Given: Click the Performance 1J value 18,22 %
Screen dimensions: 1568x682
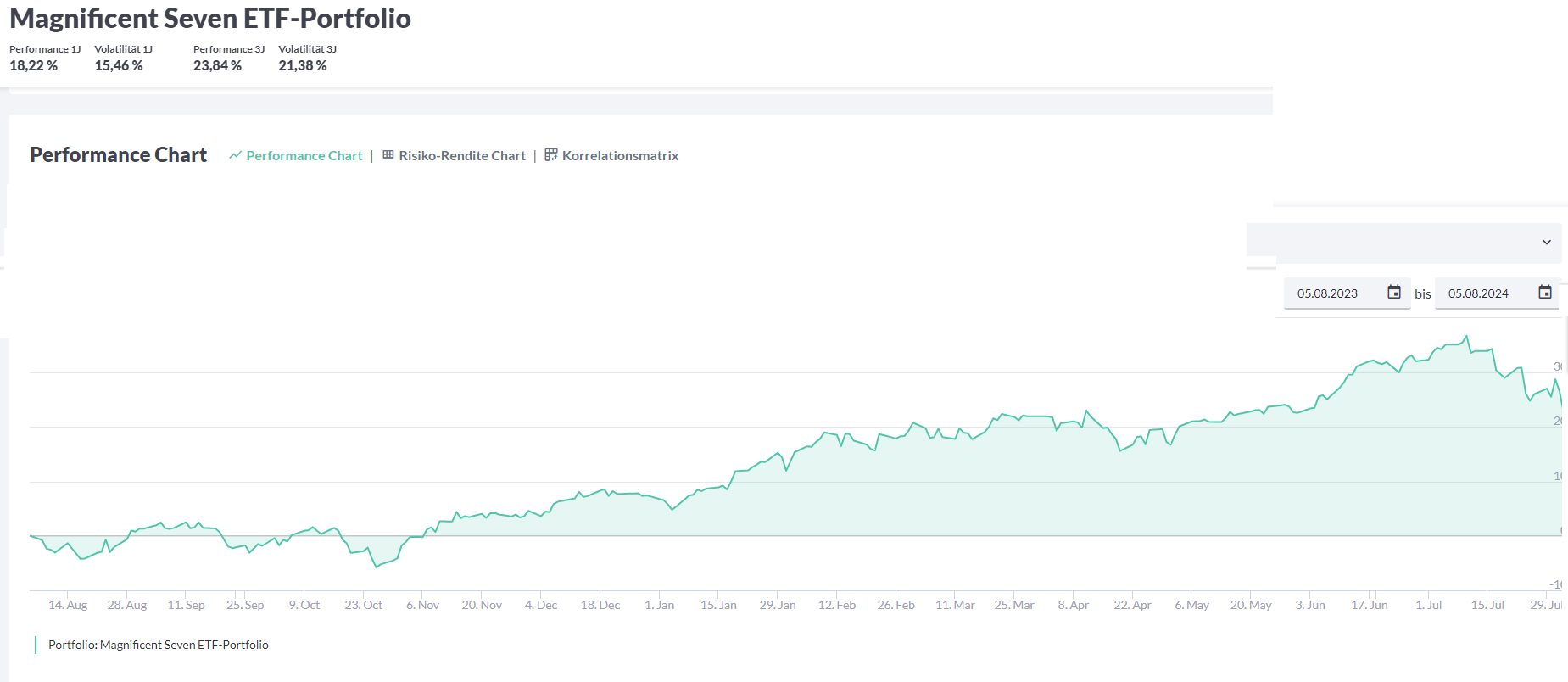Looking at the screenshot, I should coord(34,65).
